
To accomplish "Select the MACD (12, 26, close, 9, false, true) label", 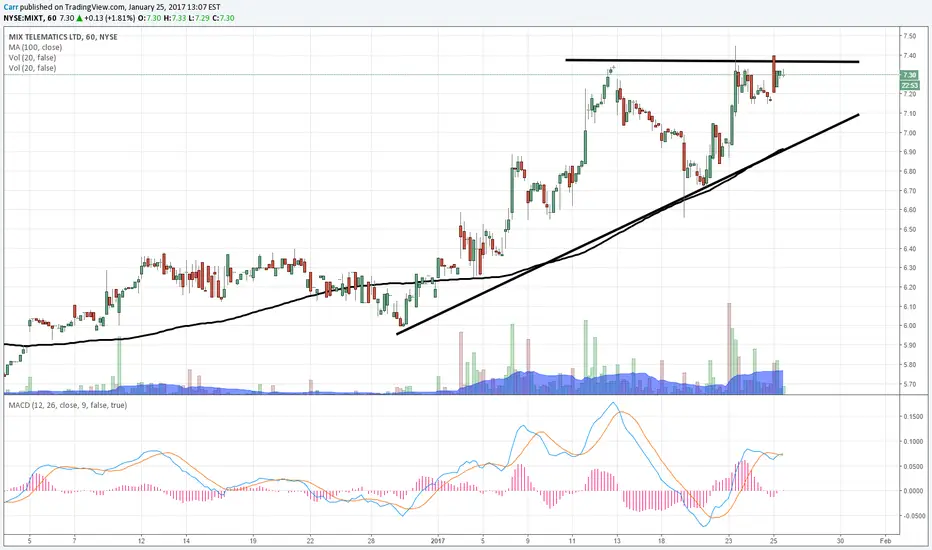I will tap(67, 405).
